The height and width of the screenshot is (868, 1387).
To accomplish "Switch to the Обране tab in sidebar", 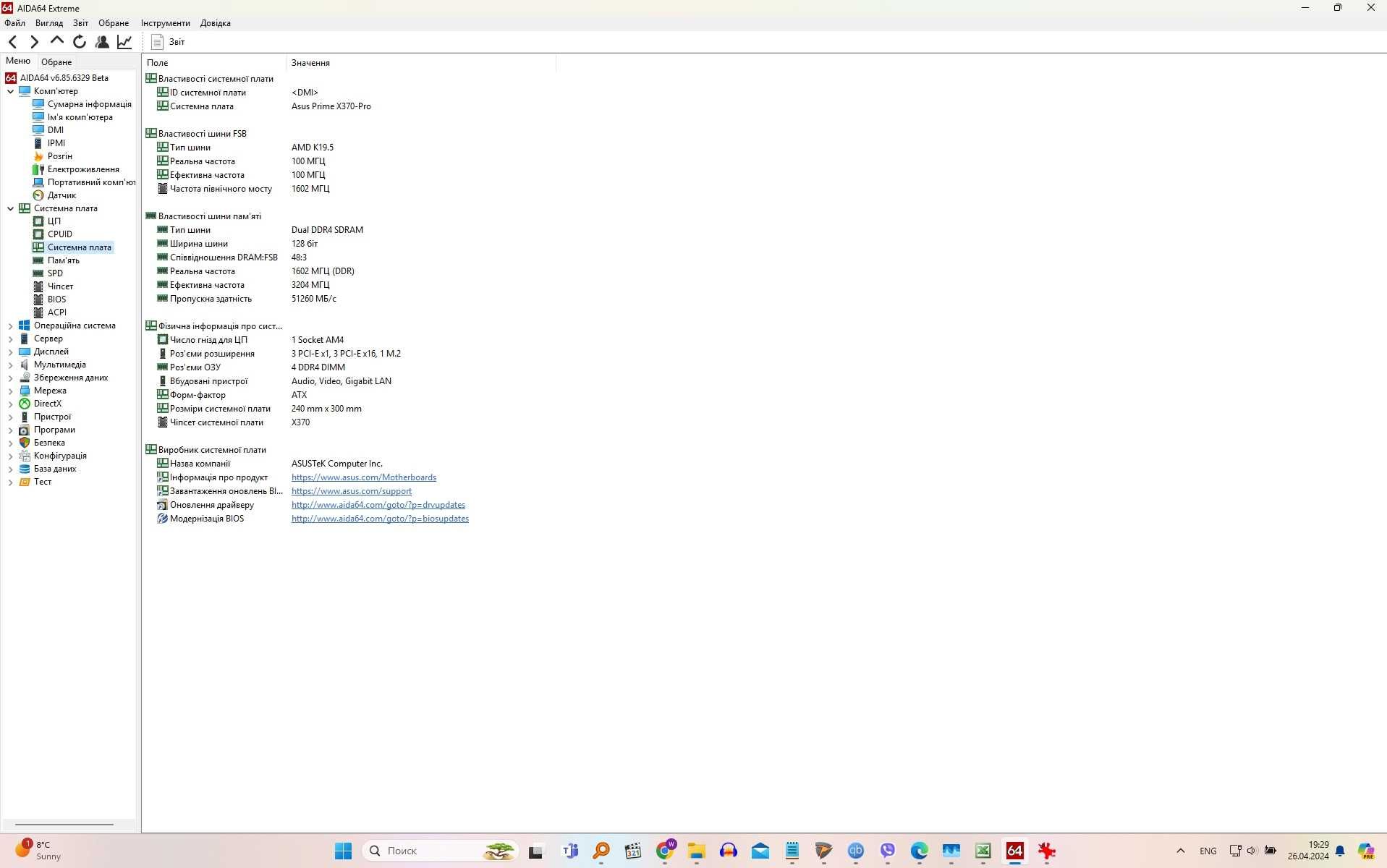I will [x=56, y=62].
